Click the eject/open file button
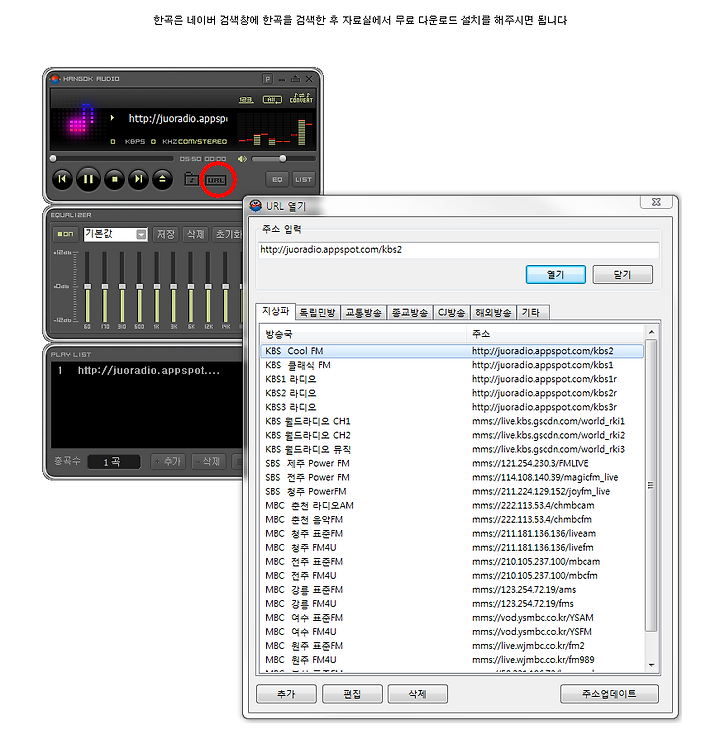 (x=162, y=179)
